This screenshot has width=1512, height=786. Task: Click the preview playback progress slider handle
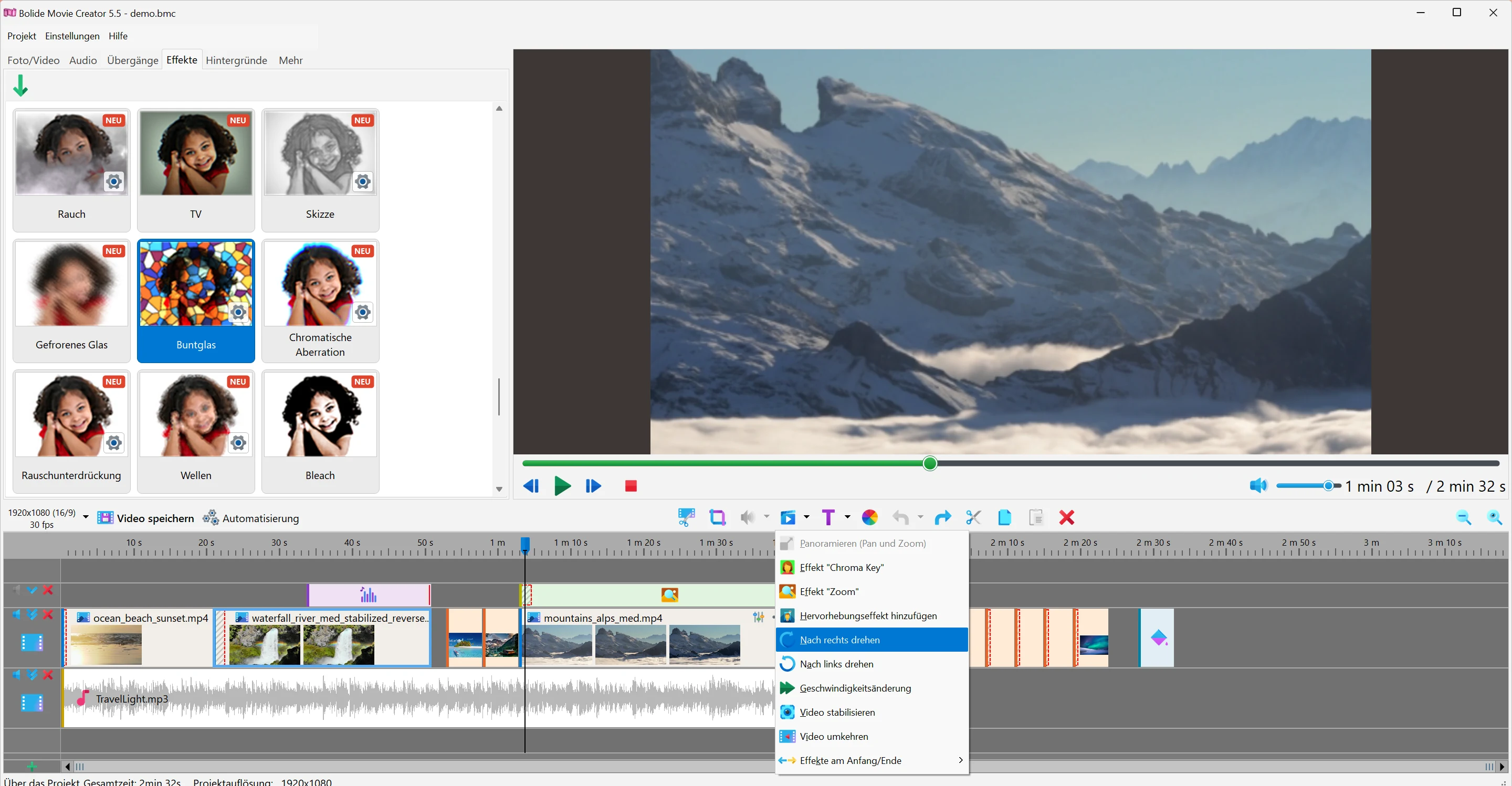pos(930,463)
